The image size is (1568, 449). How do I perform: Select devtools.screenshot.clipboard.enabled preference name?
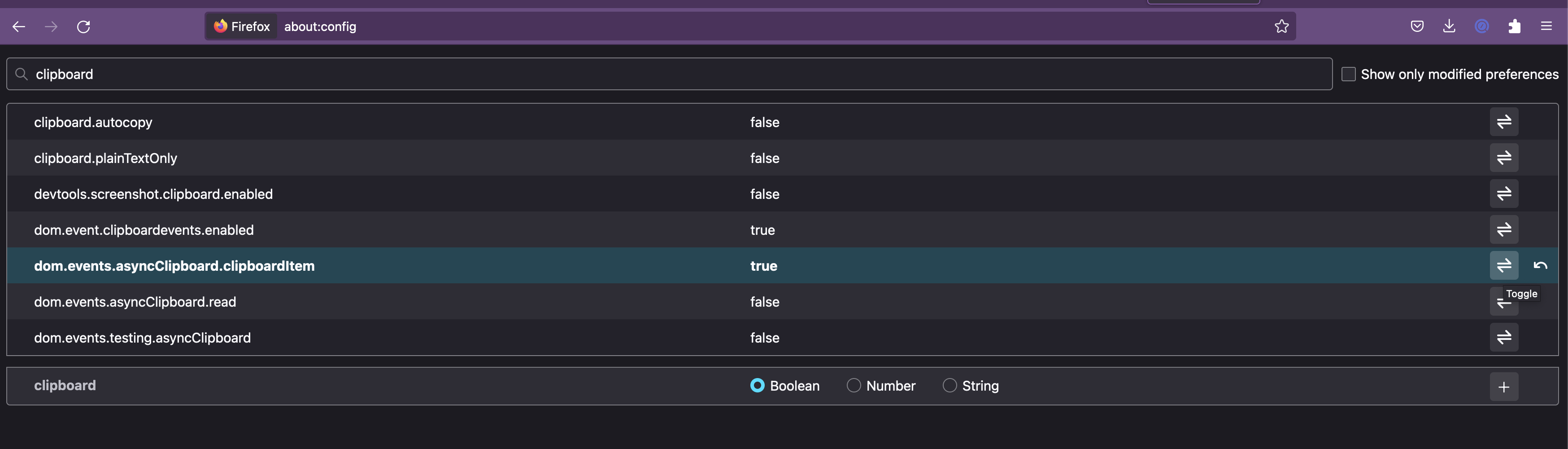[x=153, y=194]
